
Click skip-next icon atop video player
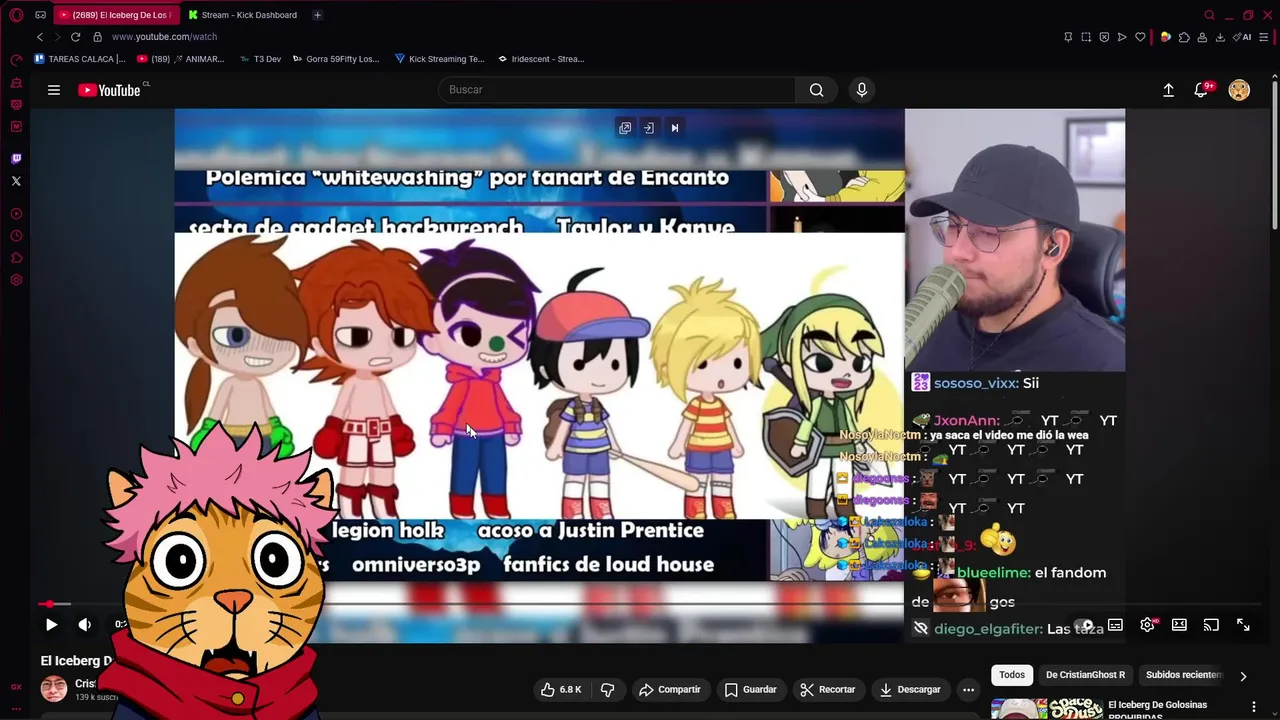[675, 128]
